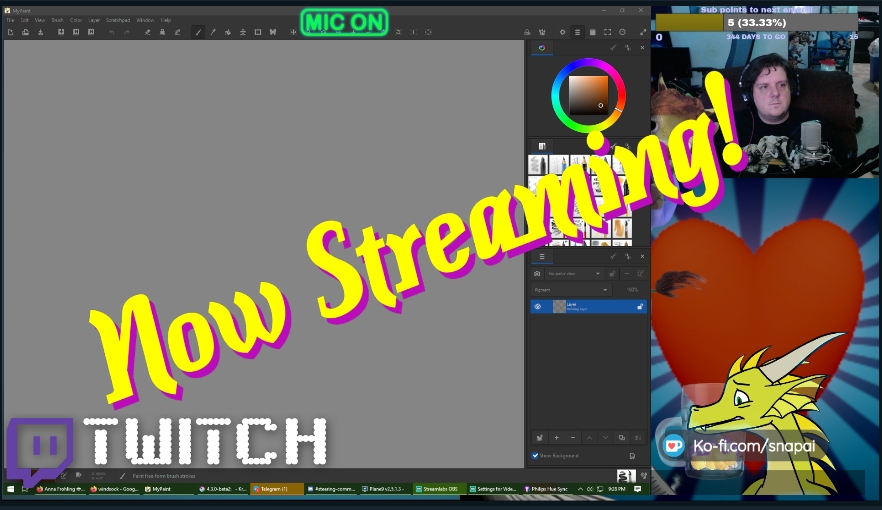Screen dimensions: 882x510
Task: Activate the Edit Frame tool
Action: [x=258, y=32]
